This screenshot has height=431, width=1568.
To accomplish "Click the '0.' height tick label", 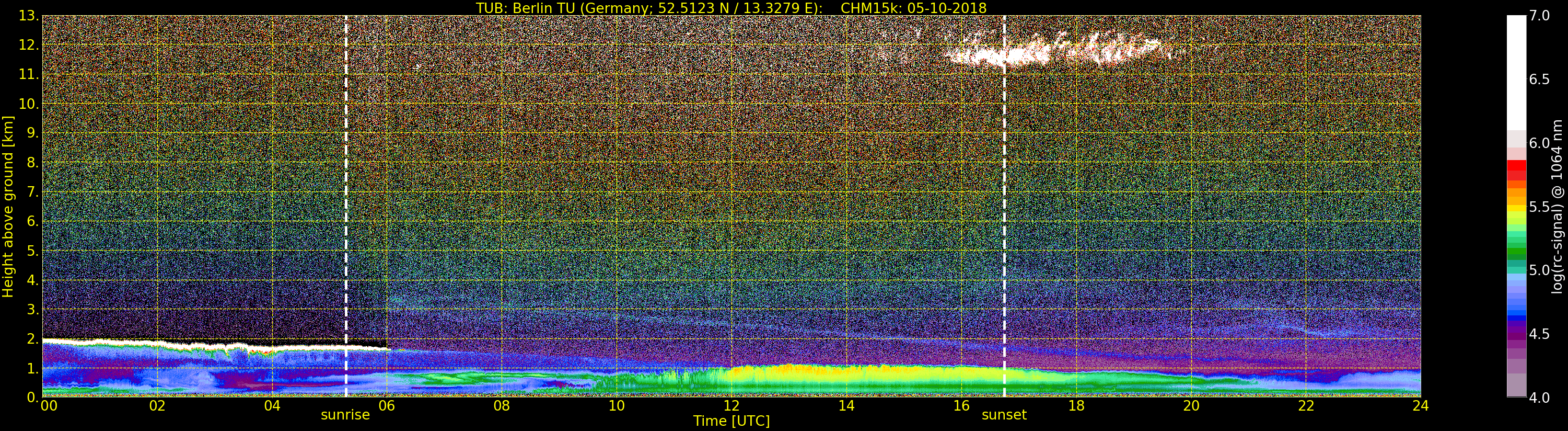I will coord(32,397).
